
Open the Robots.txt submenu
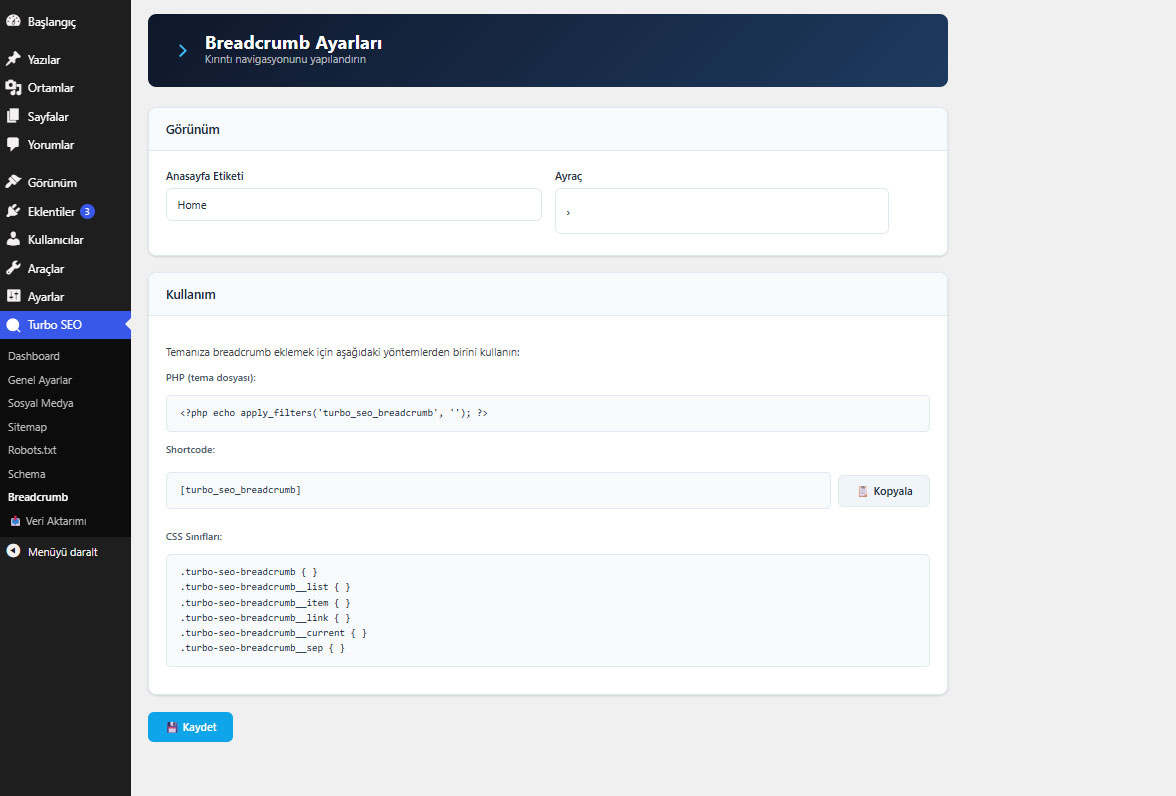[32, 450]
